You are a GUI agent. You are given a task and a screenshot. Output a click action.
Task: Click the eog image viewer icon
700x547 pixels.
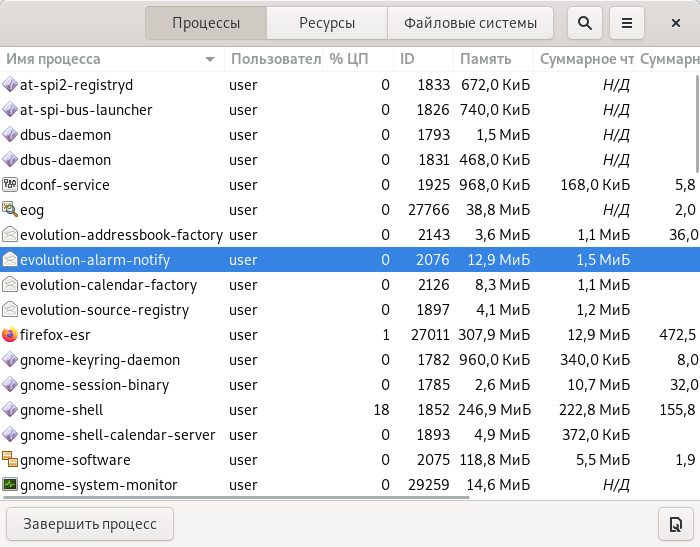[10, 210]
